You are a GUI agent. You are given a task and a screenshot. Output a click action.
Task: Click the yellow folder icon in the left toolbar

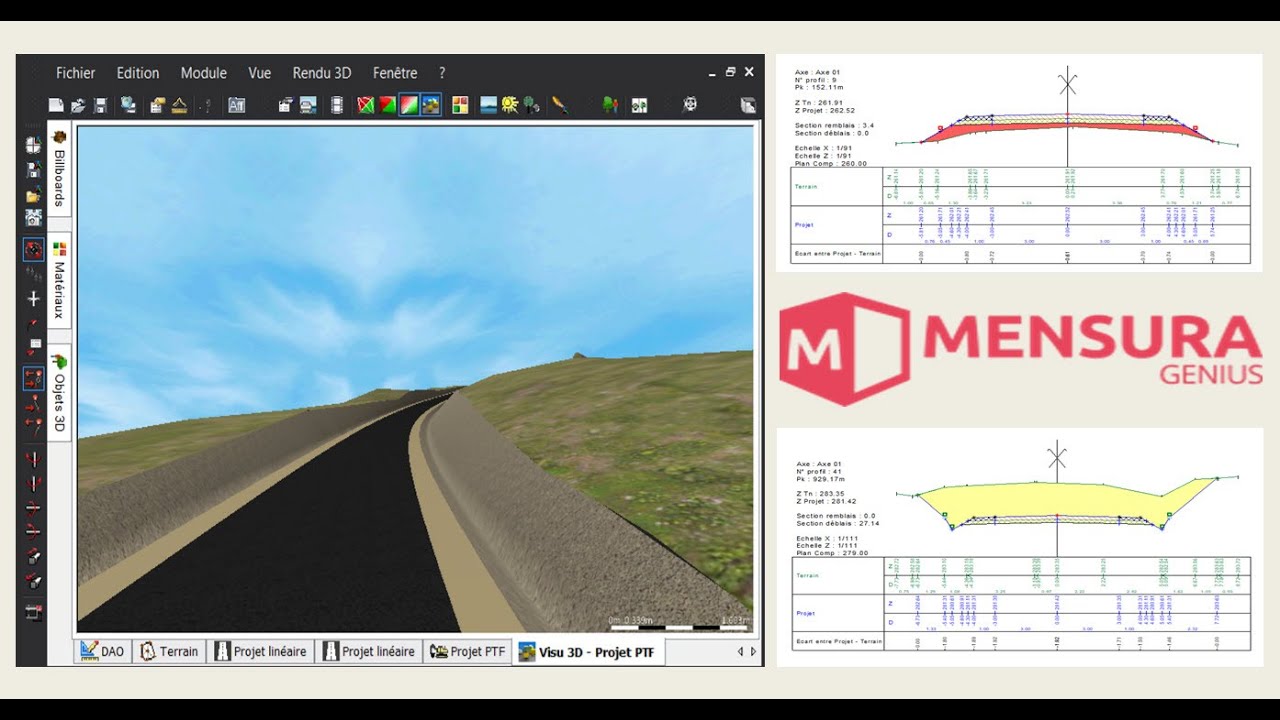33,194
